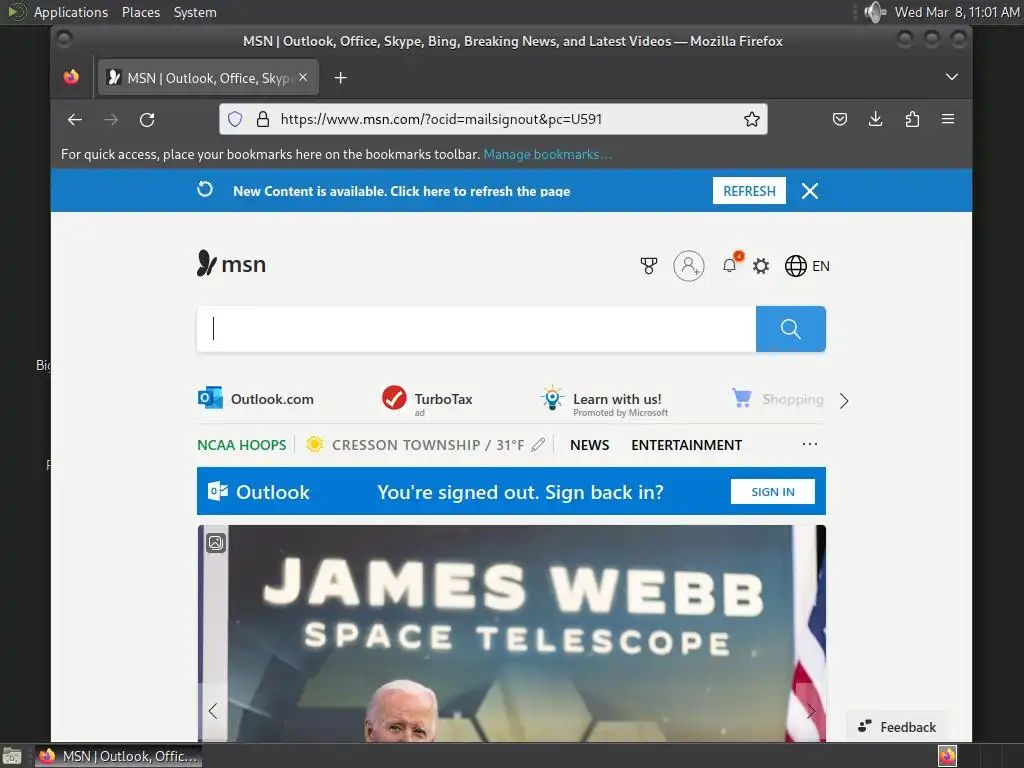1024x768 pixels.
Task: Change language via globe EN button
Action: pos(807,266)
